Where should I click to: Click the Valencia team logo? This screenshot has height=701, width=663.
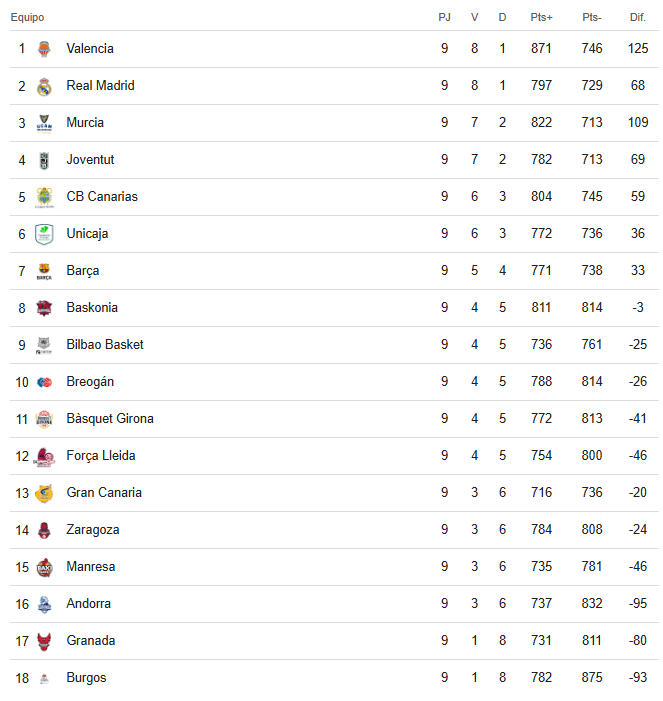44,49
